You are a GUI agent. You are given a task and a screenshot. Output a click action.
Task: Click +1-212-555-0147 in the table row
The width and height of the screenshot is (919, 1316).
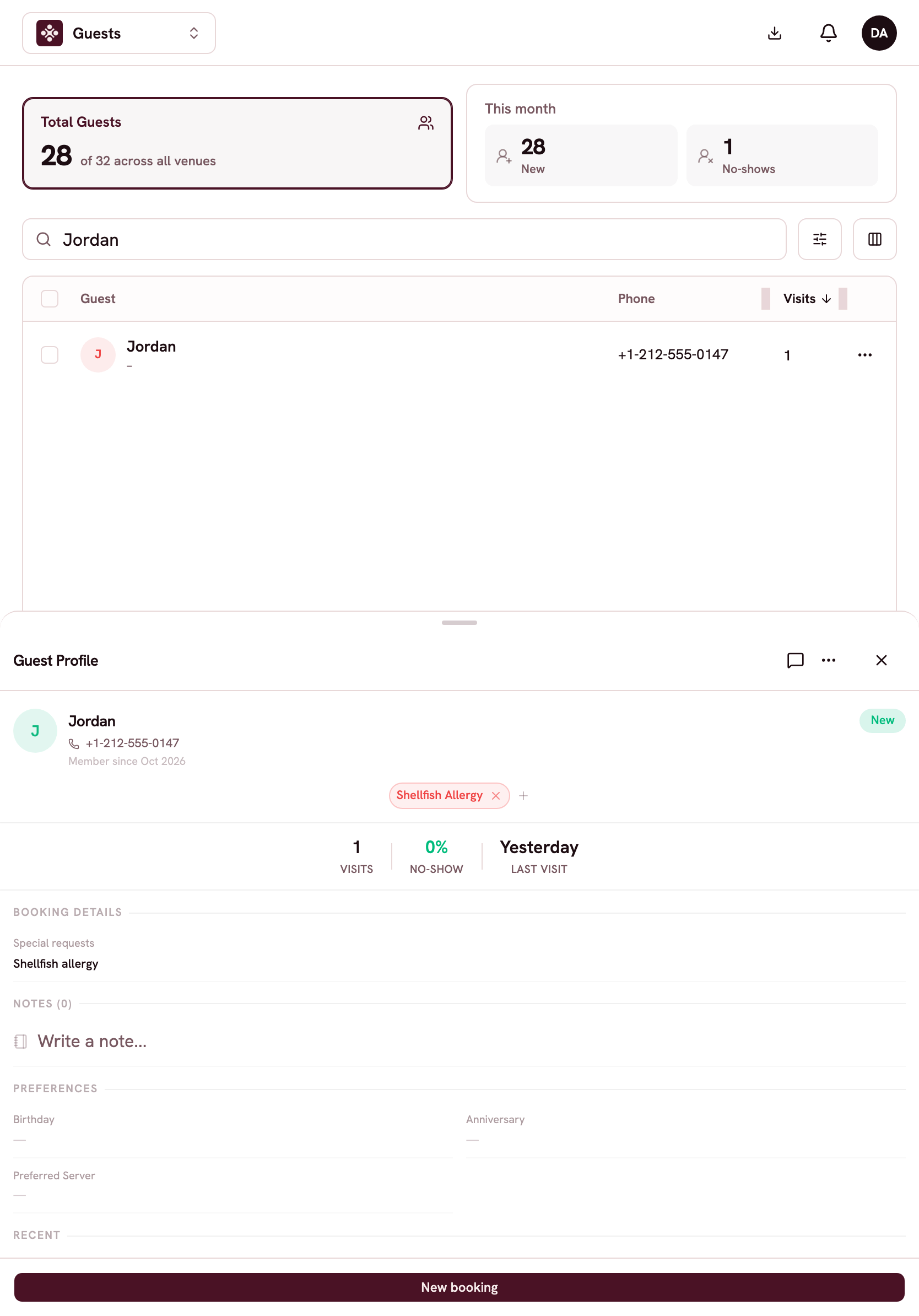673,355
